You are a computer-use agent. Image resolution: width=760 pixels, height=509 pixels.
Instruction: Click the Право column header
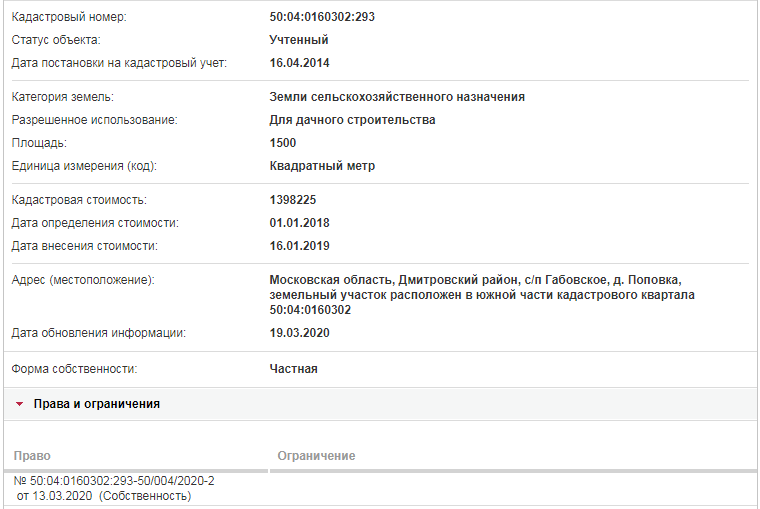32,456
